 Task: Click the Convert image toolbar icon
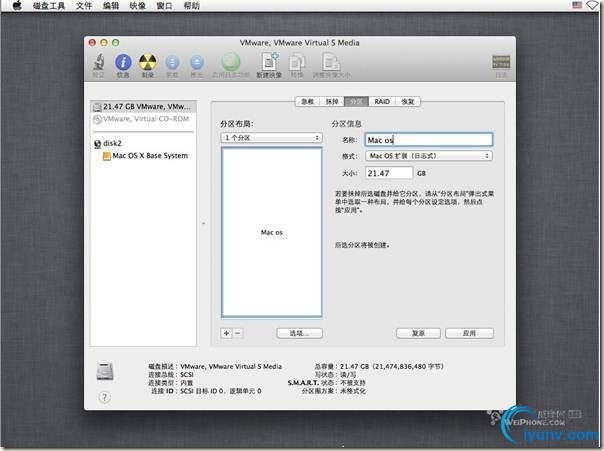[x=297, y=62]
